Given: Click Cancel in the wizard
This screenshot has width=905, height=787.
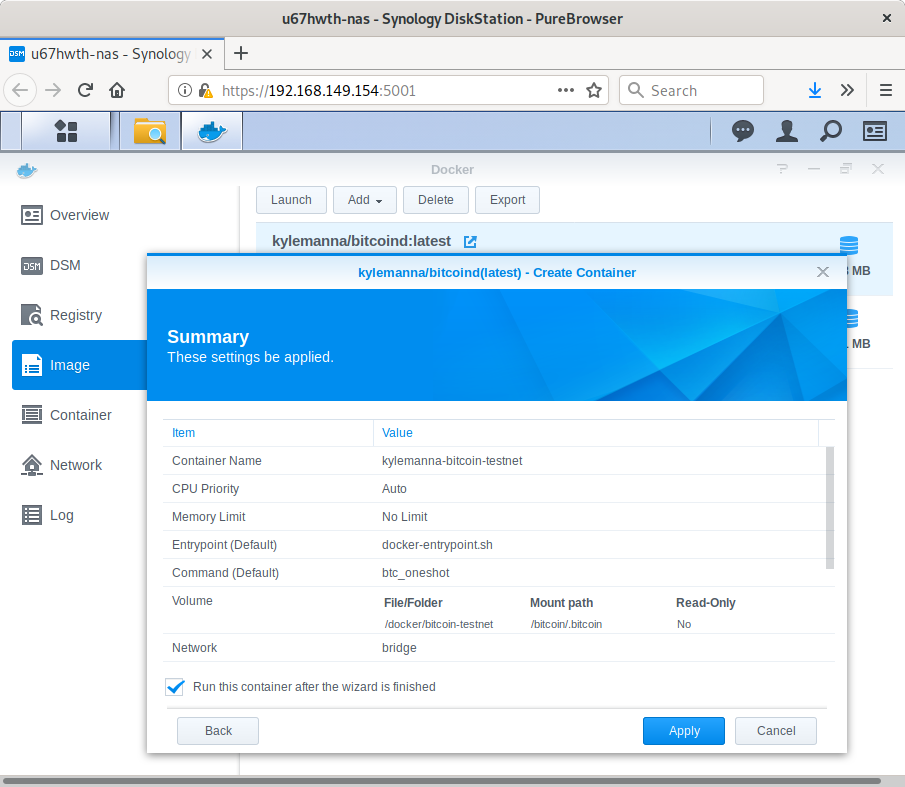Looking at the screenshot, I should coord(776,730).
